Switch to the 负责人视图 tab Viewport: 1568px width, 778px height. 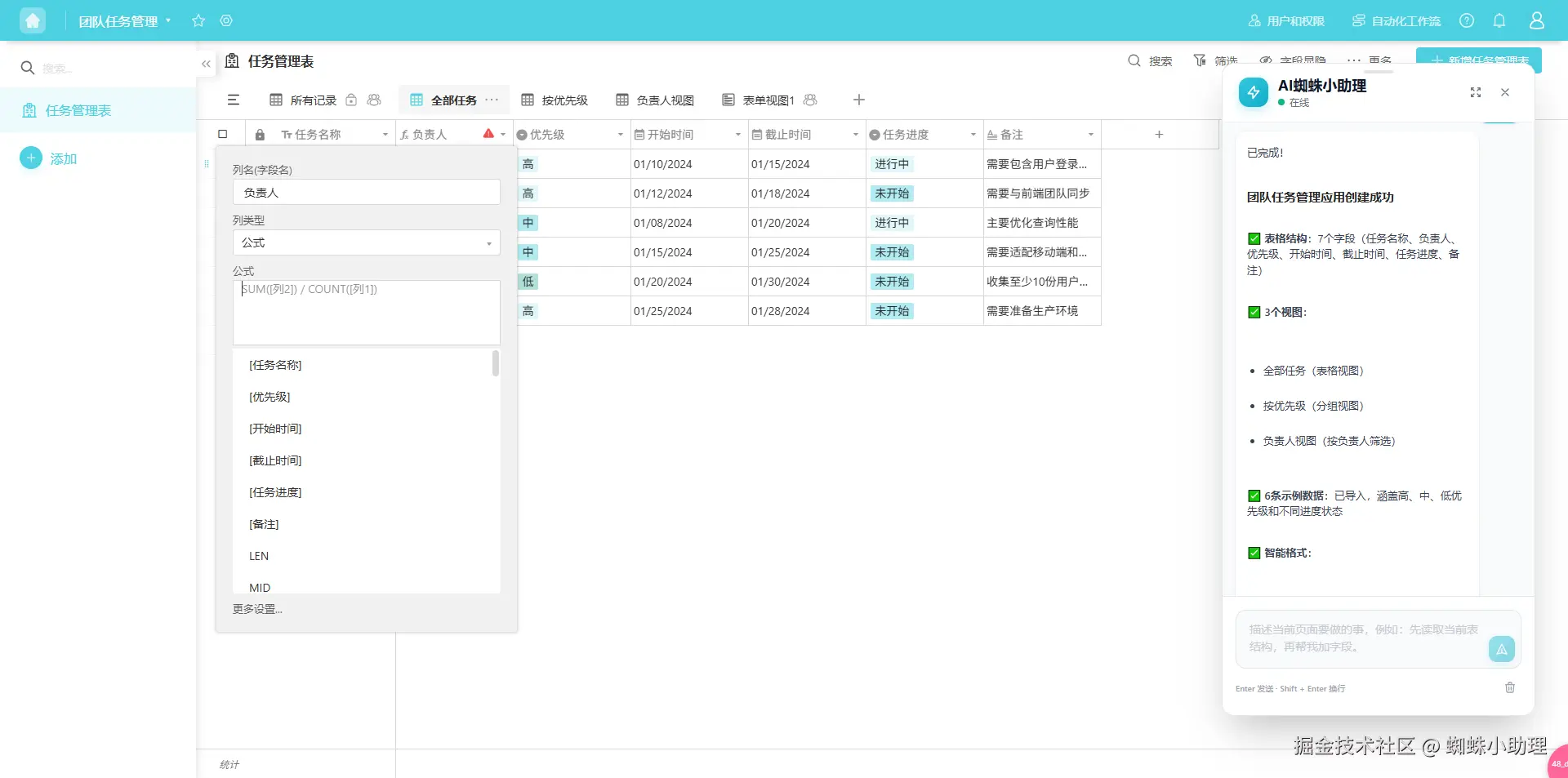point(655,100)
